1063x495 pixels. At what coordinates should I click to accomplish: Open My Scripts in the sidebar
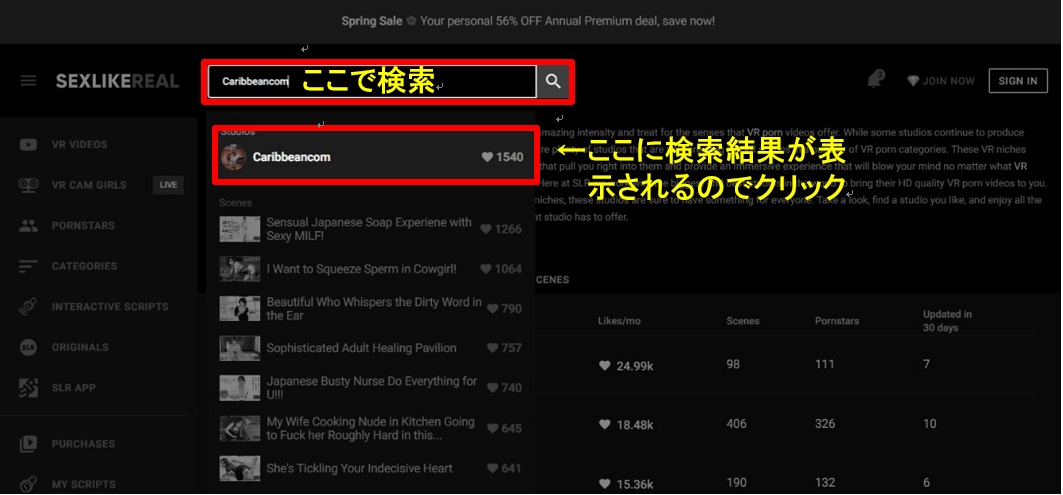[83, 485]
